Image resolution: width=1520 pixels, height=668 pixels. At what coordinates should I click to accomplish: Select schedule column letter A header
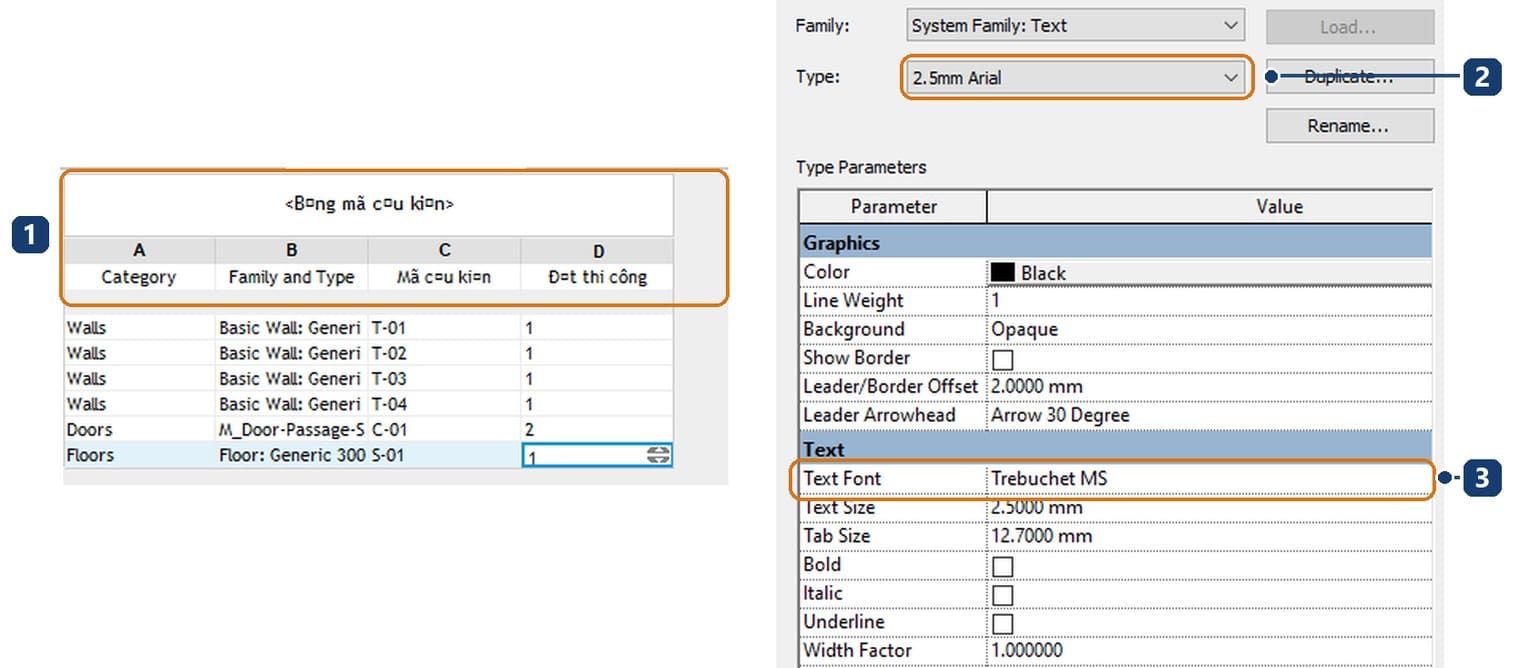(x=138, y=250)
